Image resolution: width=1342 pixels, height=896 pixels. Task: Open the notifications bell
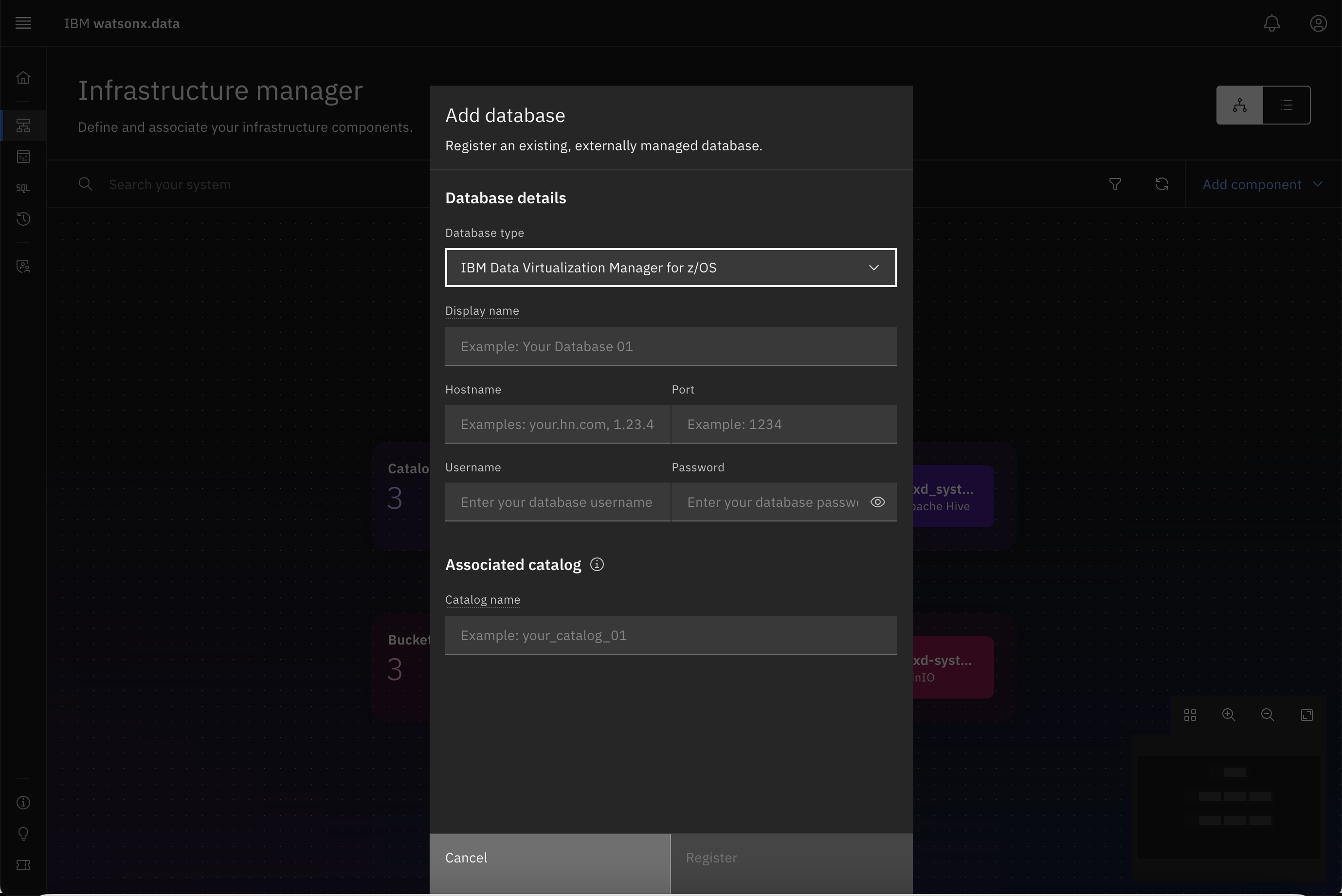click(x=1271, y=23)
